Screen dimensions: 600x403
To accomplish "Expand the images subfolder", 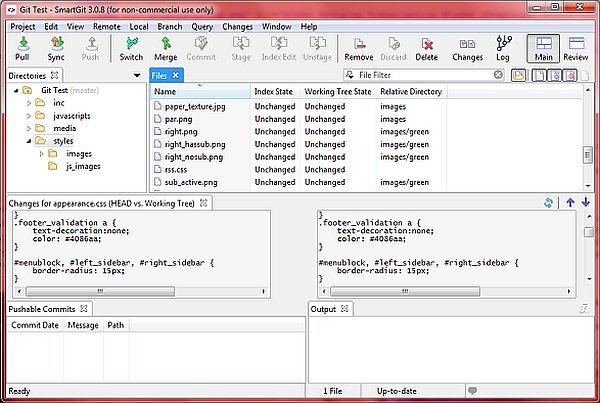I will click(x=41, y=154).
